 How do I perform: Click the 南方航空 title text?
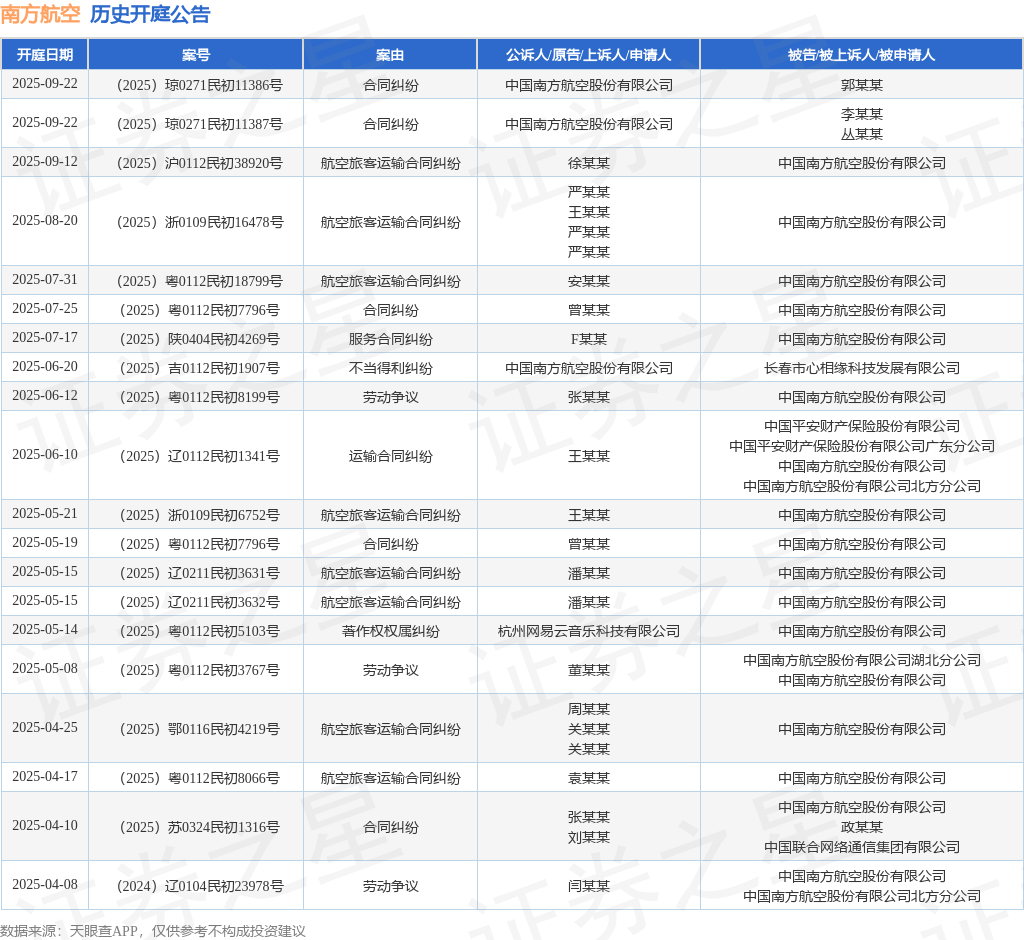pos(40,14)
